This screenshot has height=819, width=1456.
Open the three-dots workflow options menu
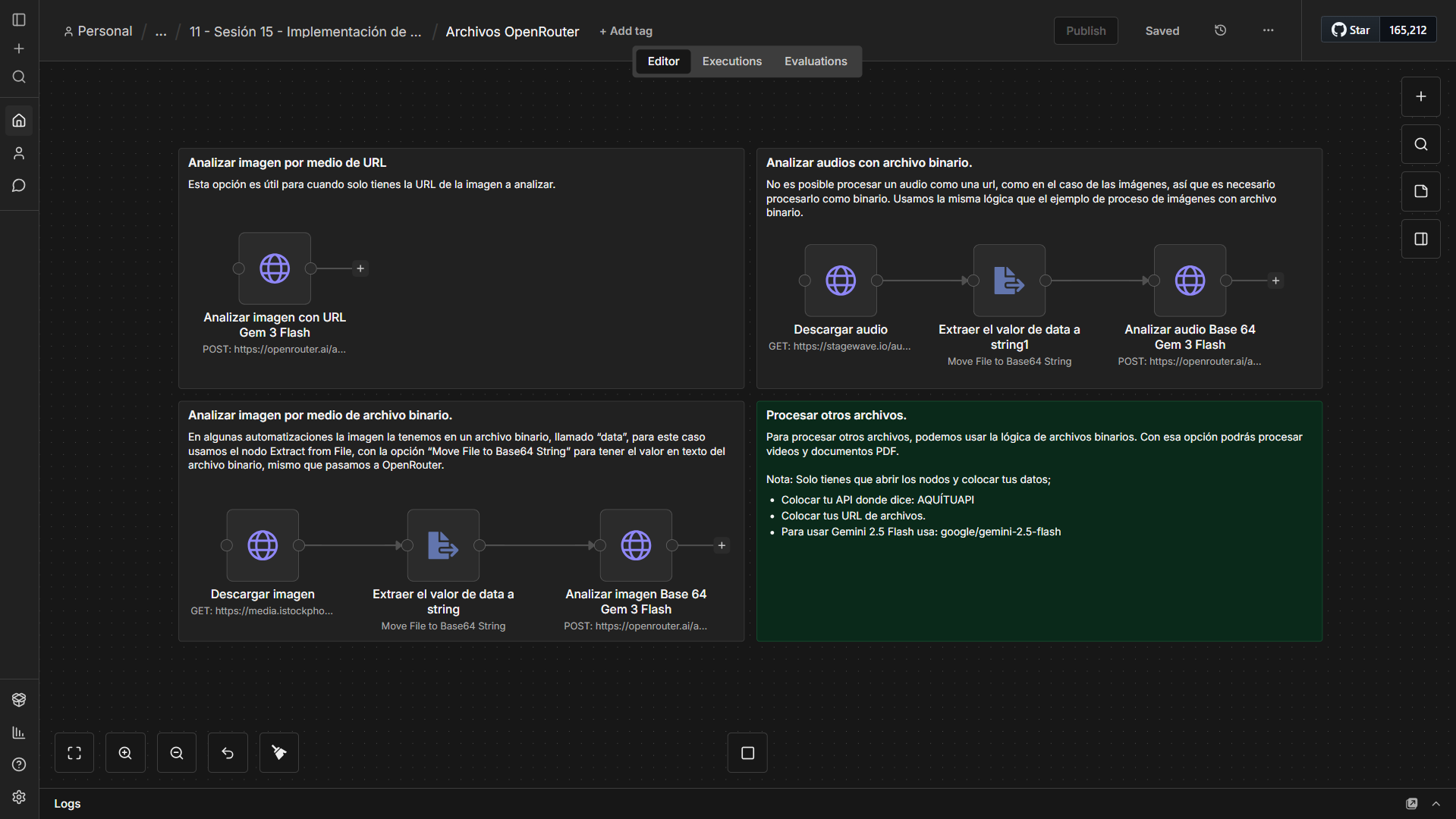[1268, 30]
